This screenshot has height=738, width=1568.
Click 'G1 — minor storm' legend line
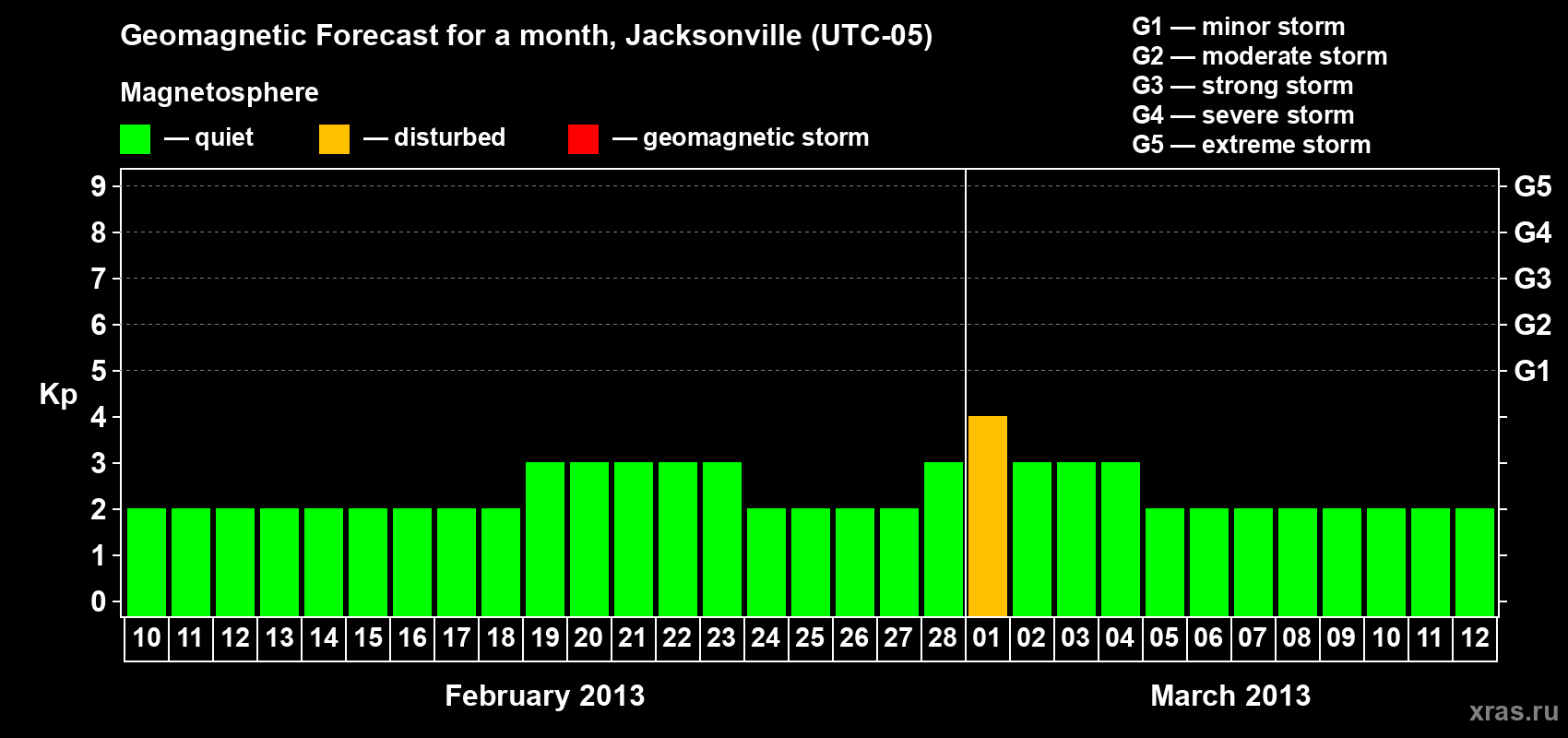(x=1238, y=27)
